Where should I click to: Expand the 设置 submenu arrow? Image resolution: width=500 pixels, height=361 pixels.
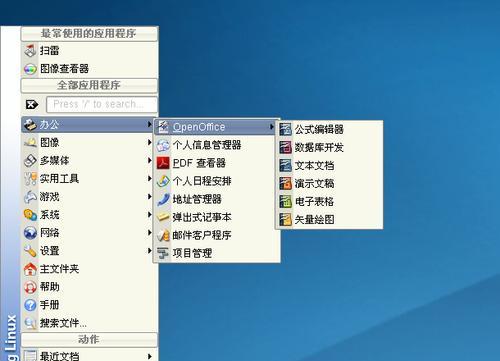(x=149, y=250)
